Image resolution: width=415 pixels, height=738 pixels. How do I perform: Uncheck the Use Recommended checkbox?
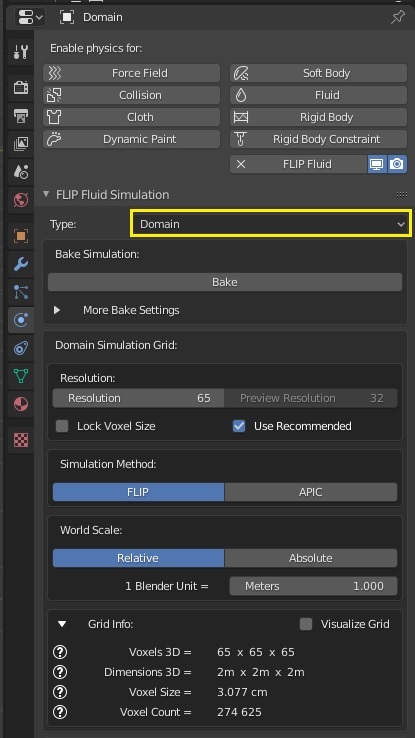pyautogui.click(x=239, y=426)
